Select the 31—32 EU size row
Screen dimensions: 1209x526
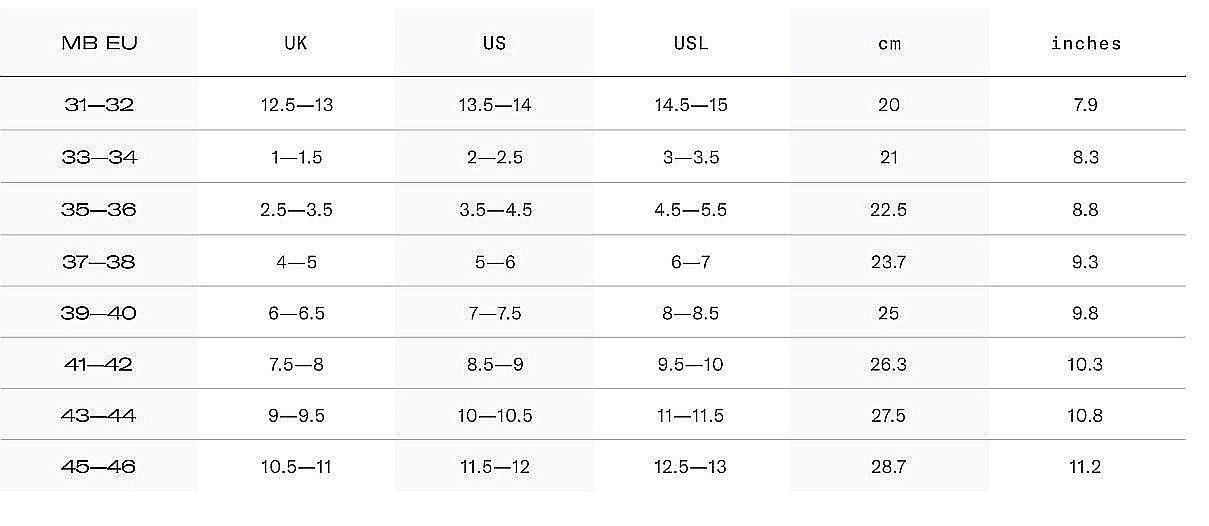[99, 105]
